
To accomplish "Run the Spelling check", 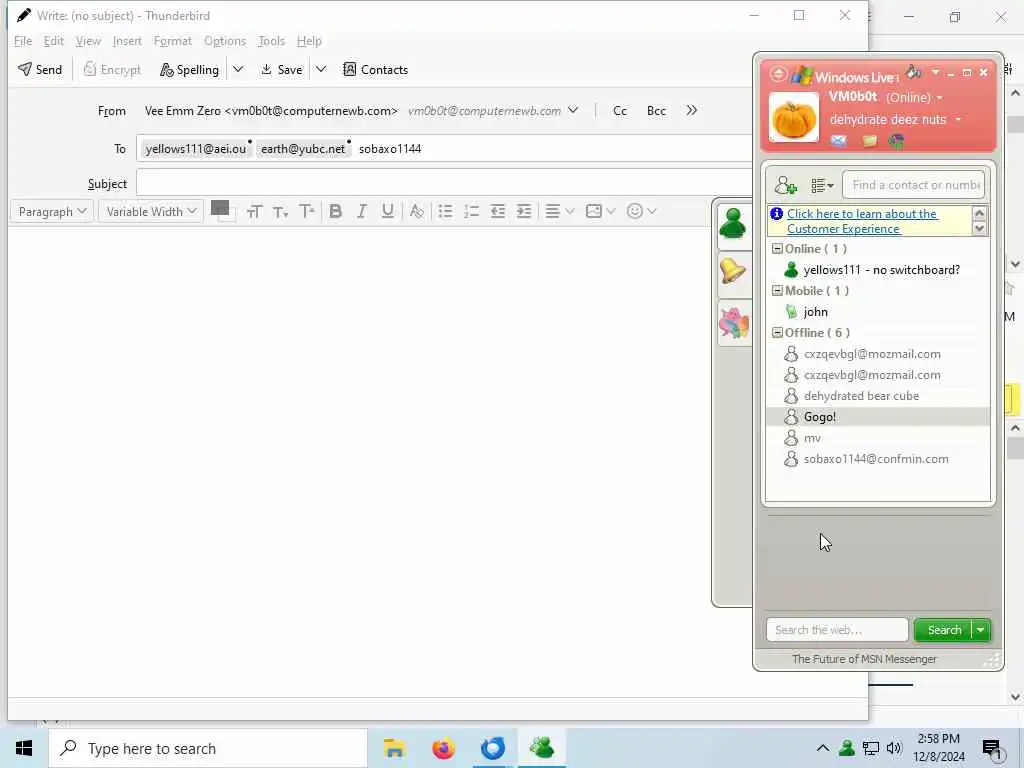I will pyautogui.click(x=189, y=69).
